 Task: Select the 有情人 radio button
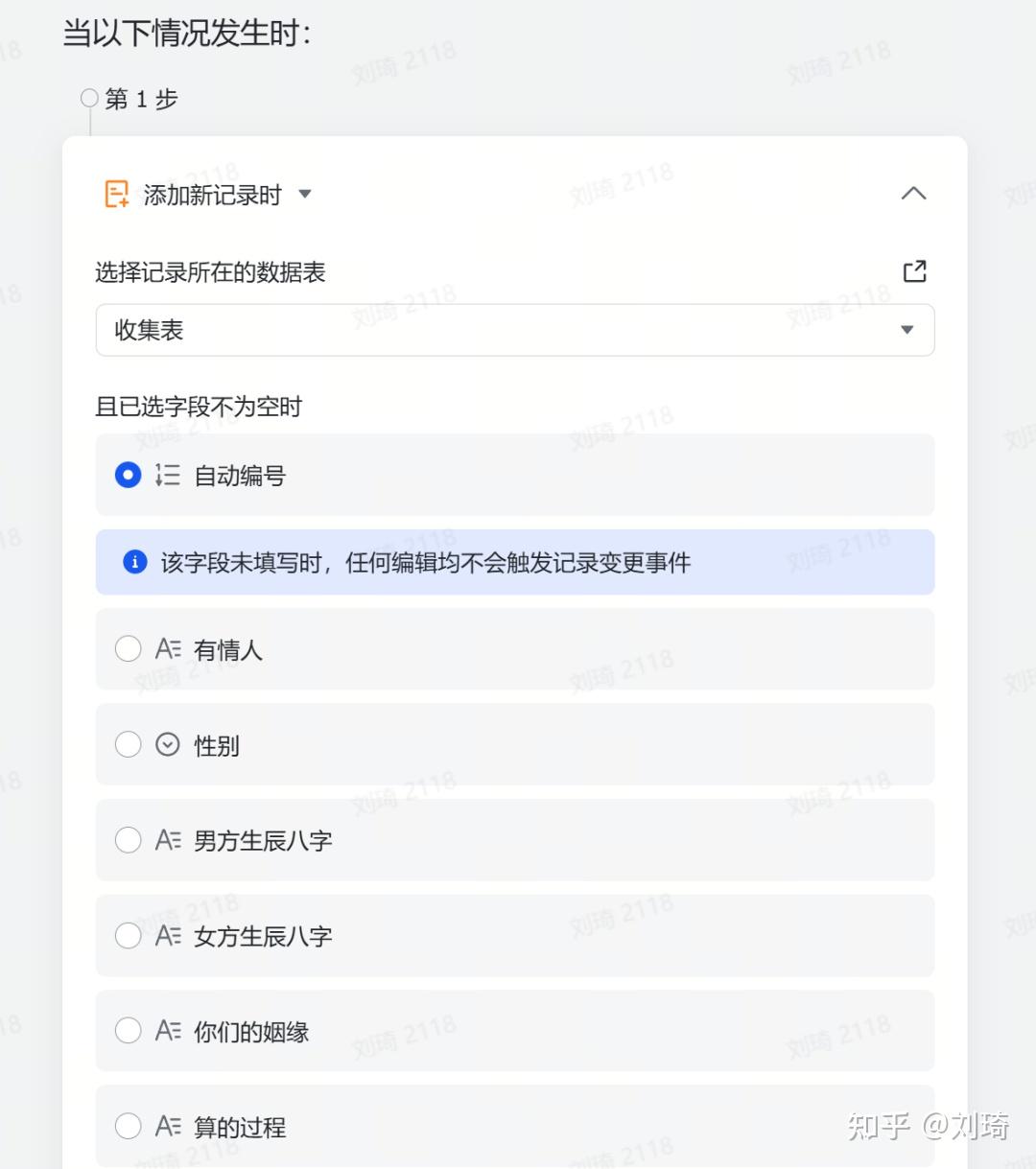point(128,648)
